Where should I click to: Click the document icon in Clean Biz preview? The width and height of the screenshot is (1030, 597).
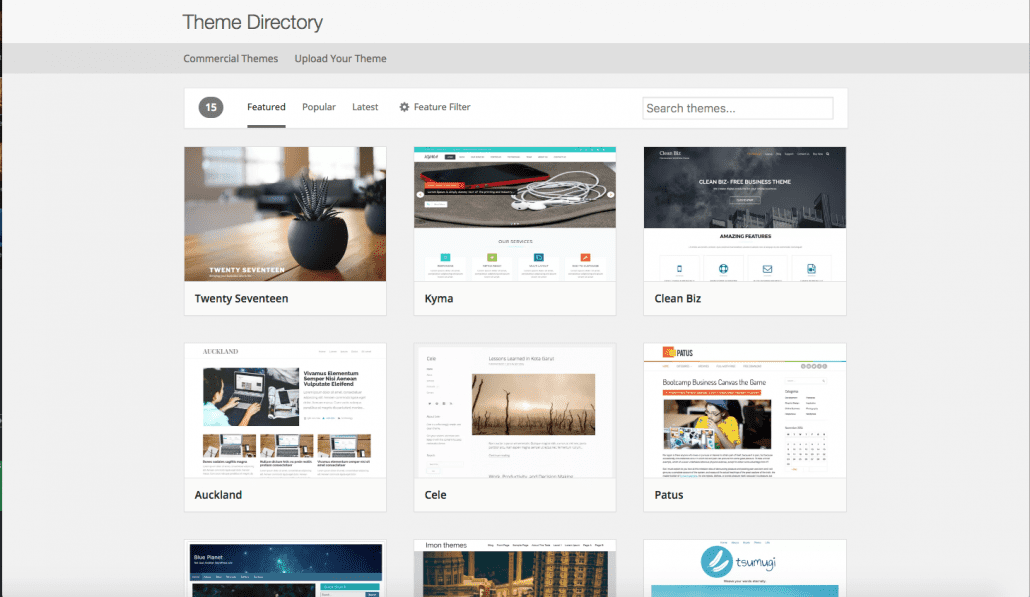click(811, 268)
